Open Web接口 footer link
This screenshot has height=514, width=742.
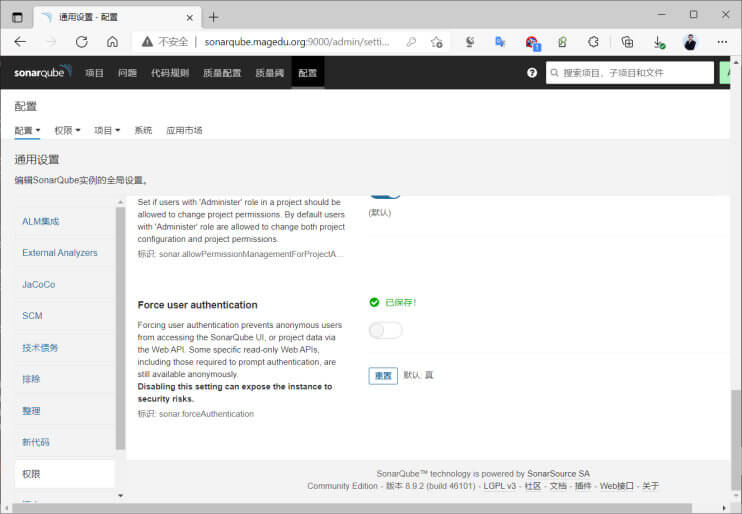[x=617, y=486]
